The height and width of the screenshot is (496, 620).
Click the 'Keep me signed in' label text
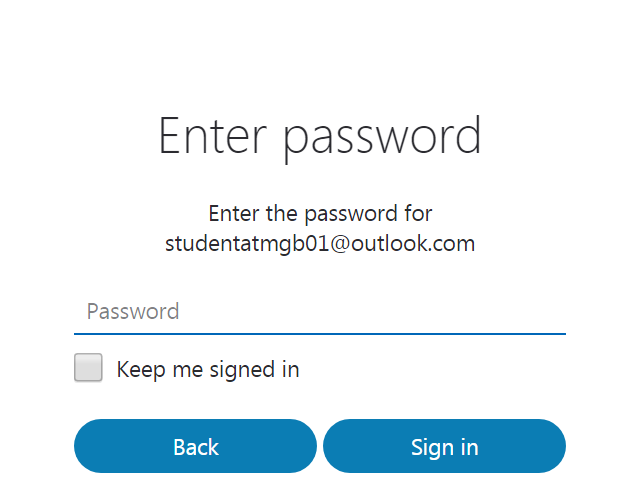tap(208, 370)
